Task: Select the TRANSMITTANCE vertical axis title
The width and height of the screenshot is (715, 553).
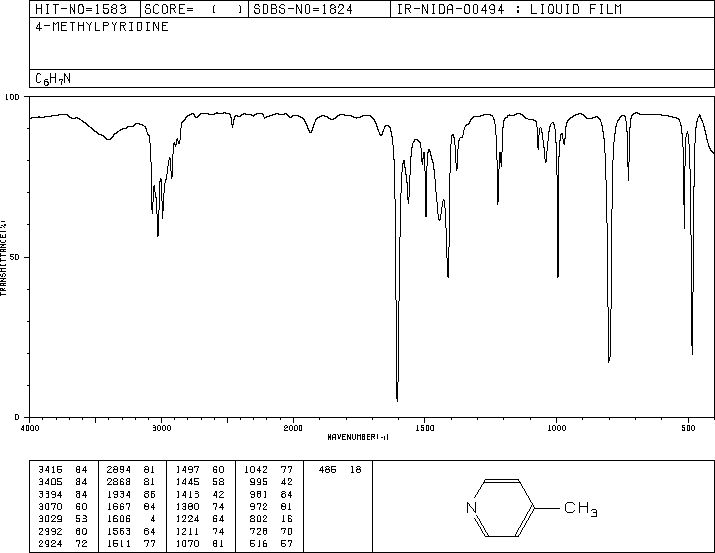Action: pos(4,258)
